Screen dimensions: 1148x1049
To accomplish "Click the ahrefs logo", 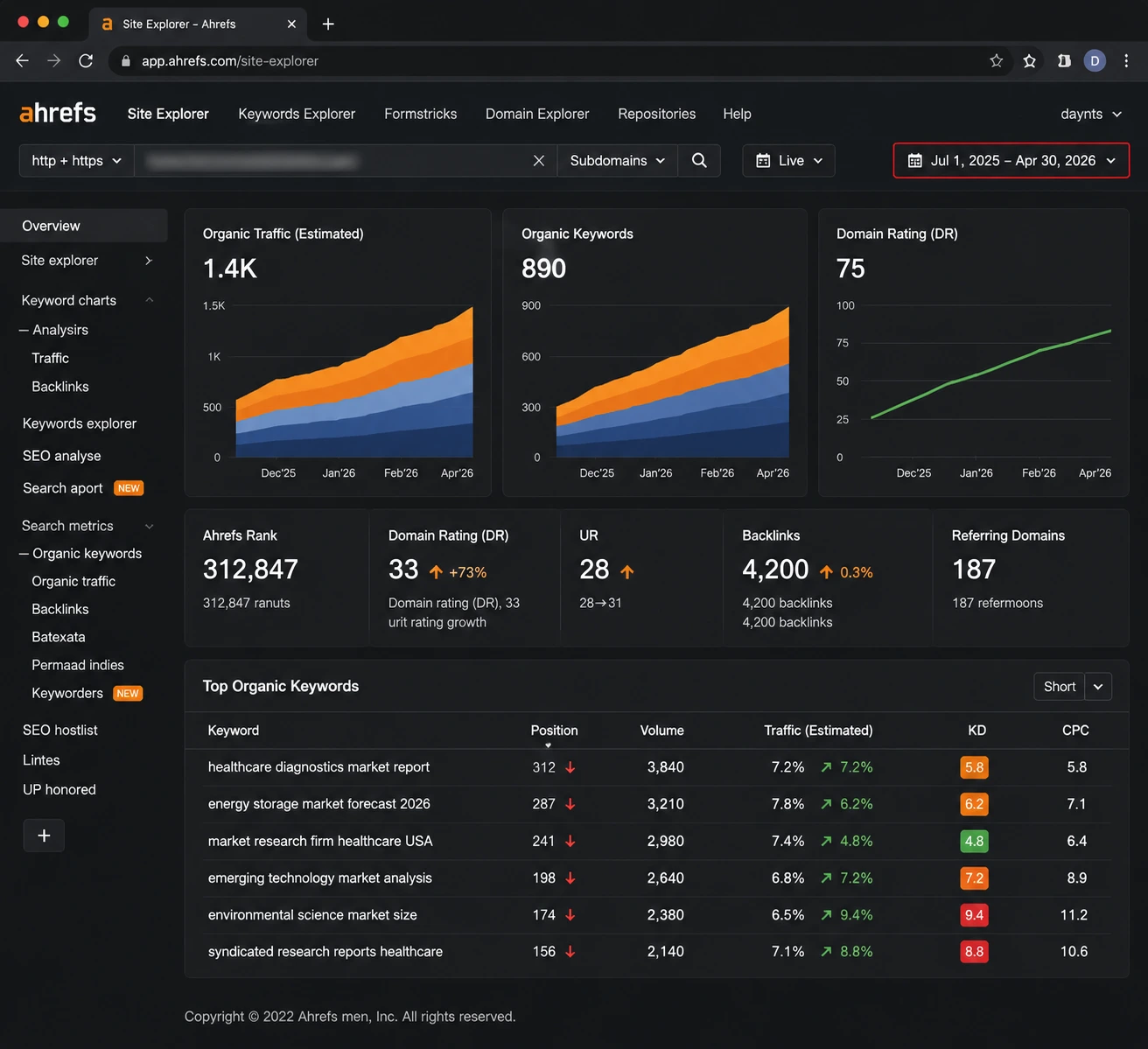I will [x=58, y=113].
